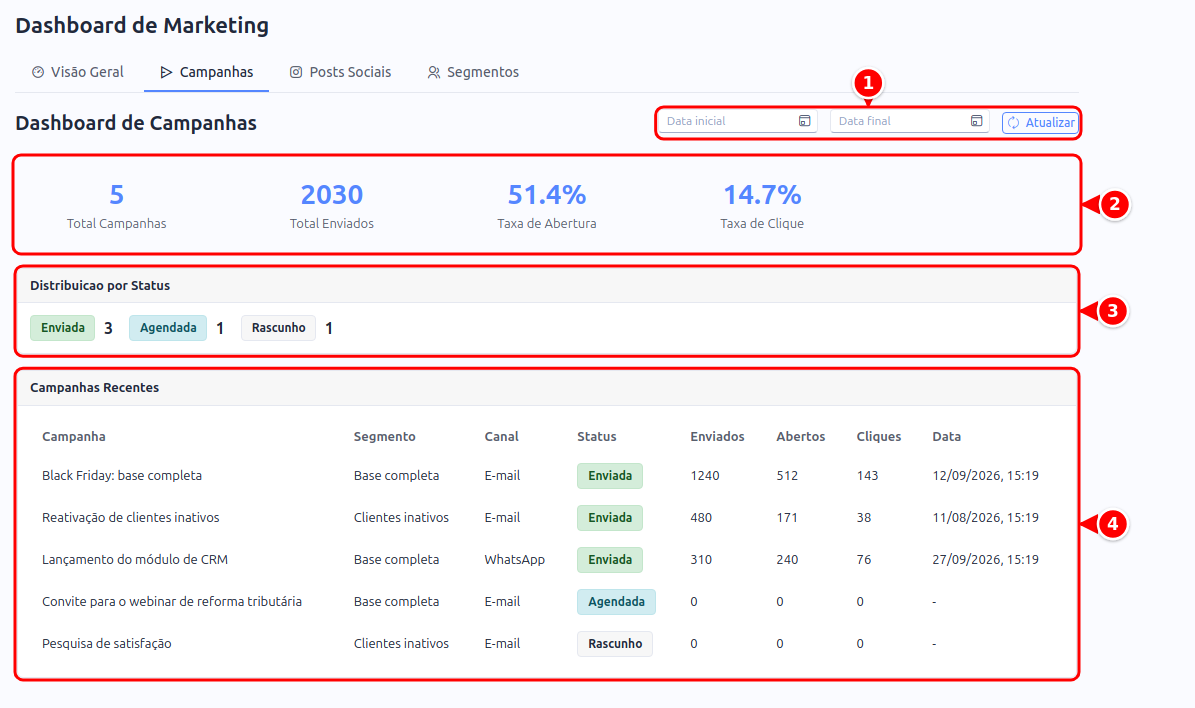Click the Taxa de Clique 14.7% value
The height and width of the screenshot is (708, 1195).
click(x=762, y=195)
